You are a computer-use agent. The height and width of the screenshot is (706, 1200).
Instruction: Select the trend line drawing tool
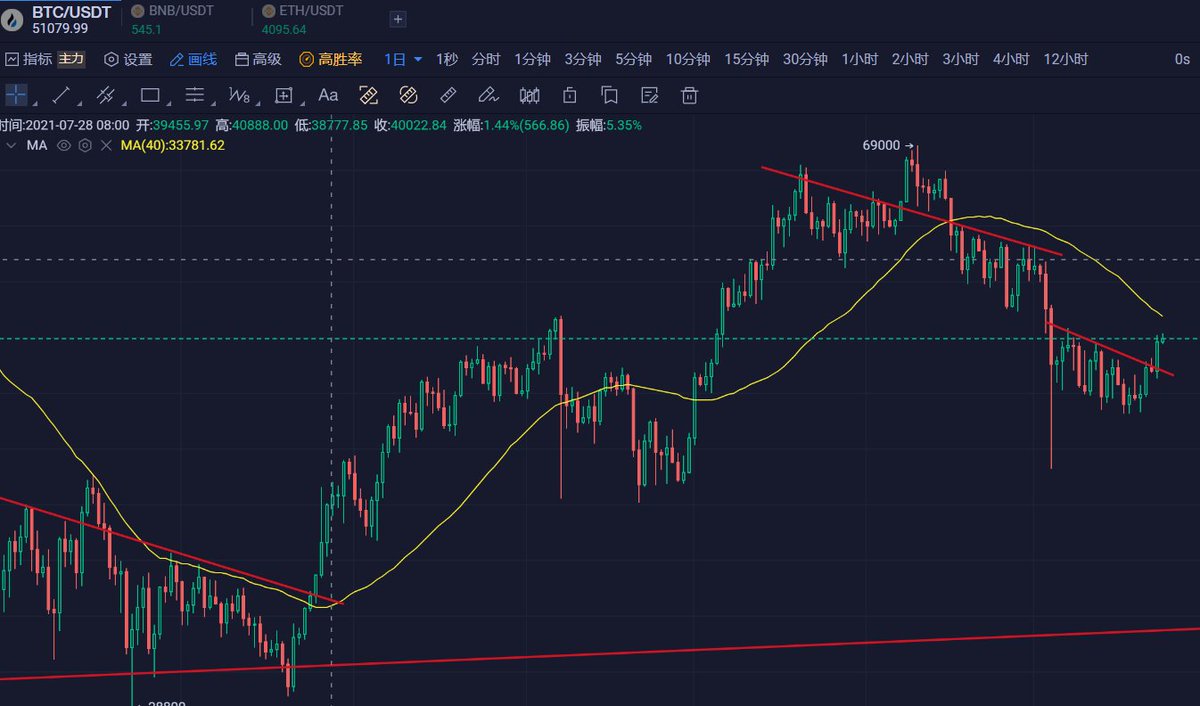pyautogui.click(x=61, y=95)
